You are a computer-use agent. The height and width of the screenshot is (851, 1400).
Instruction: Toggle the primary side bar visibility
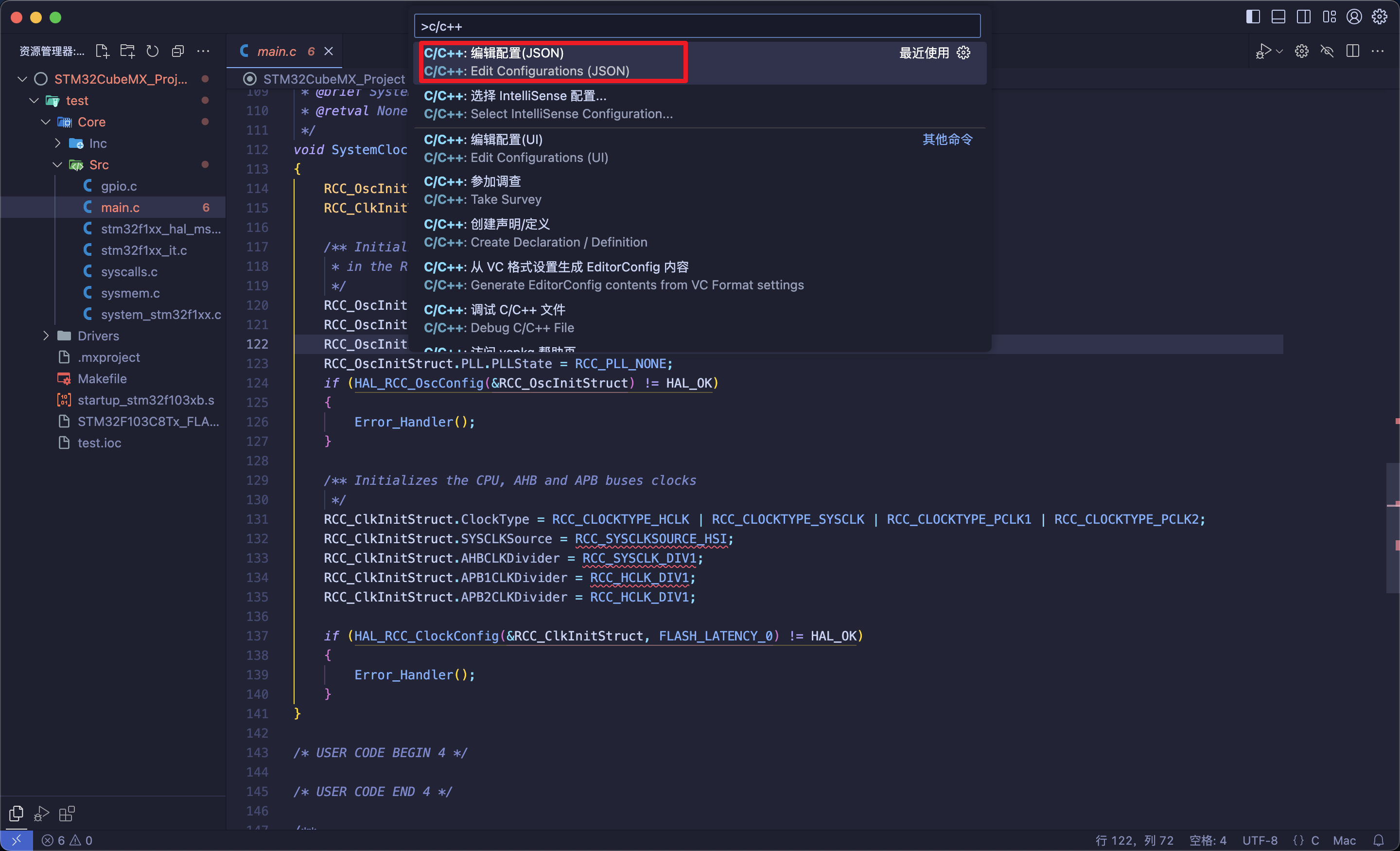[x=1252, y=17]
